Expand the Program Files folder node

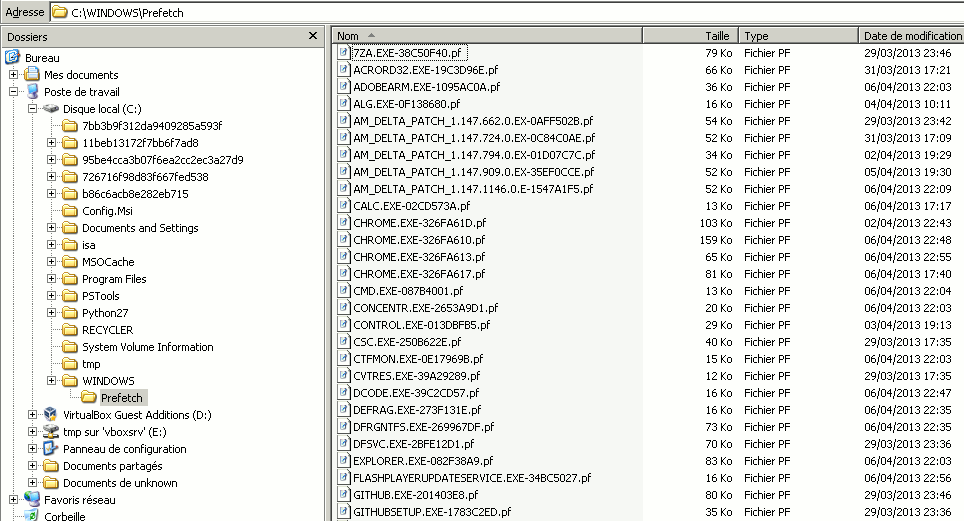pos(52,279)
